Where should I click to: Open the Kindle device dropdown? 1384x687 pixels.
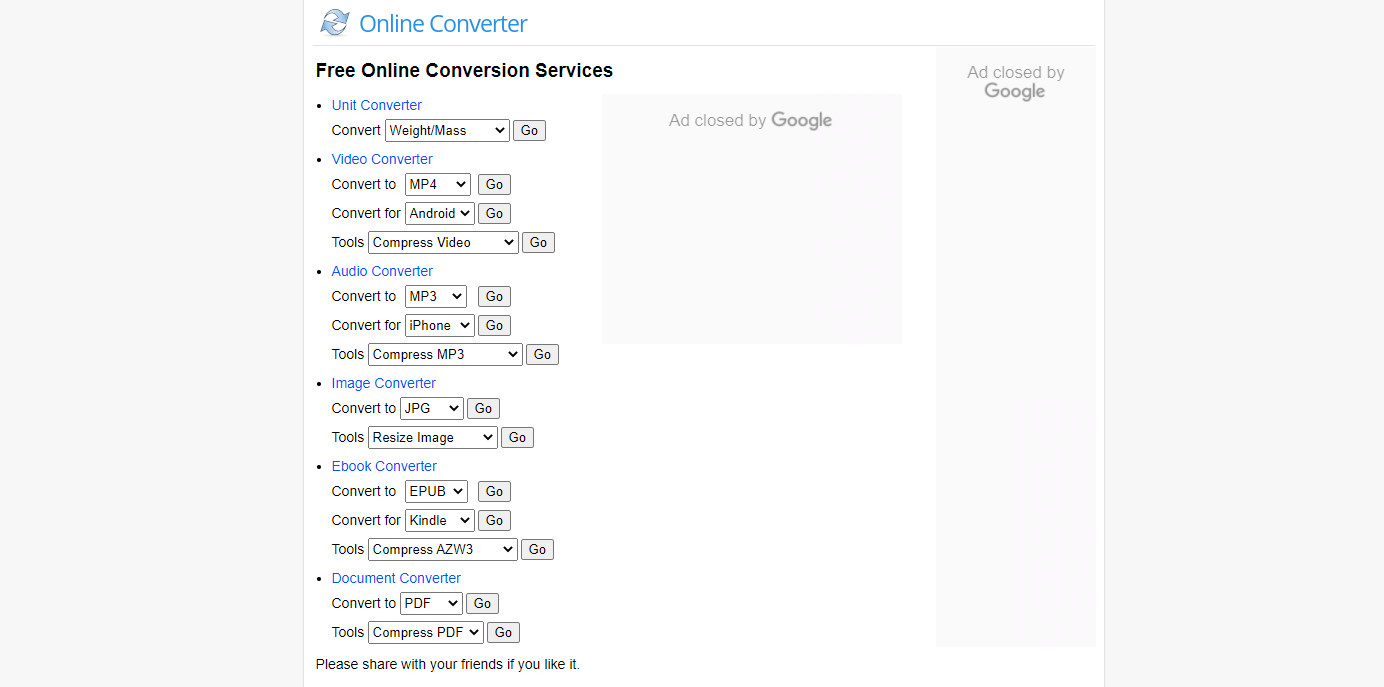(438, 520)
